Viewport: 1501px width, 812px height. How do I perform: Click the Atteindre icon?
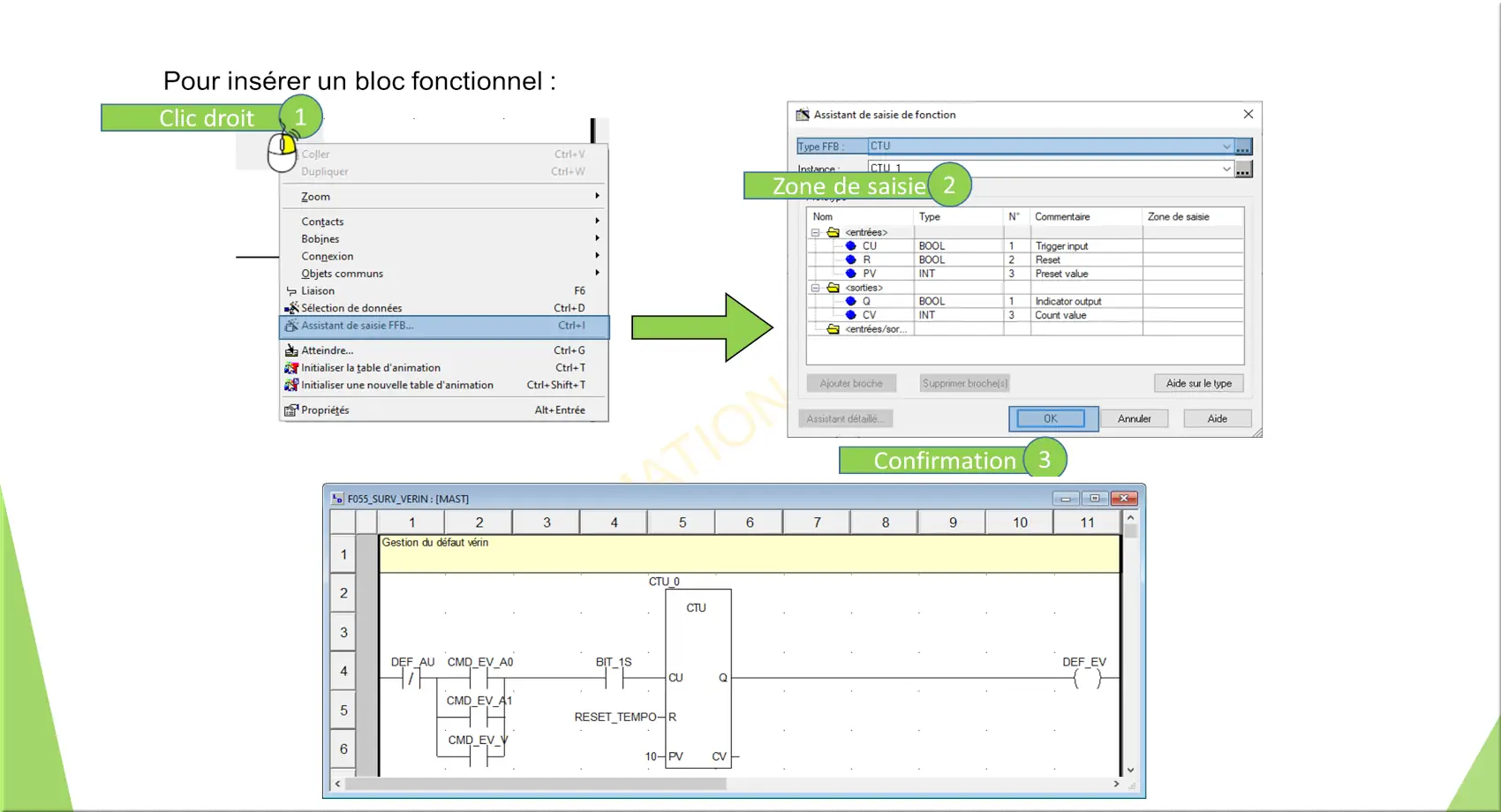(x=291, y=350)
